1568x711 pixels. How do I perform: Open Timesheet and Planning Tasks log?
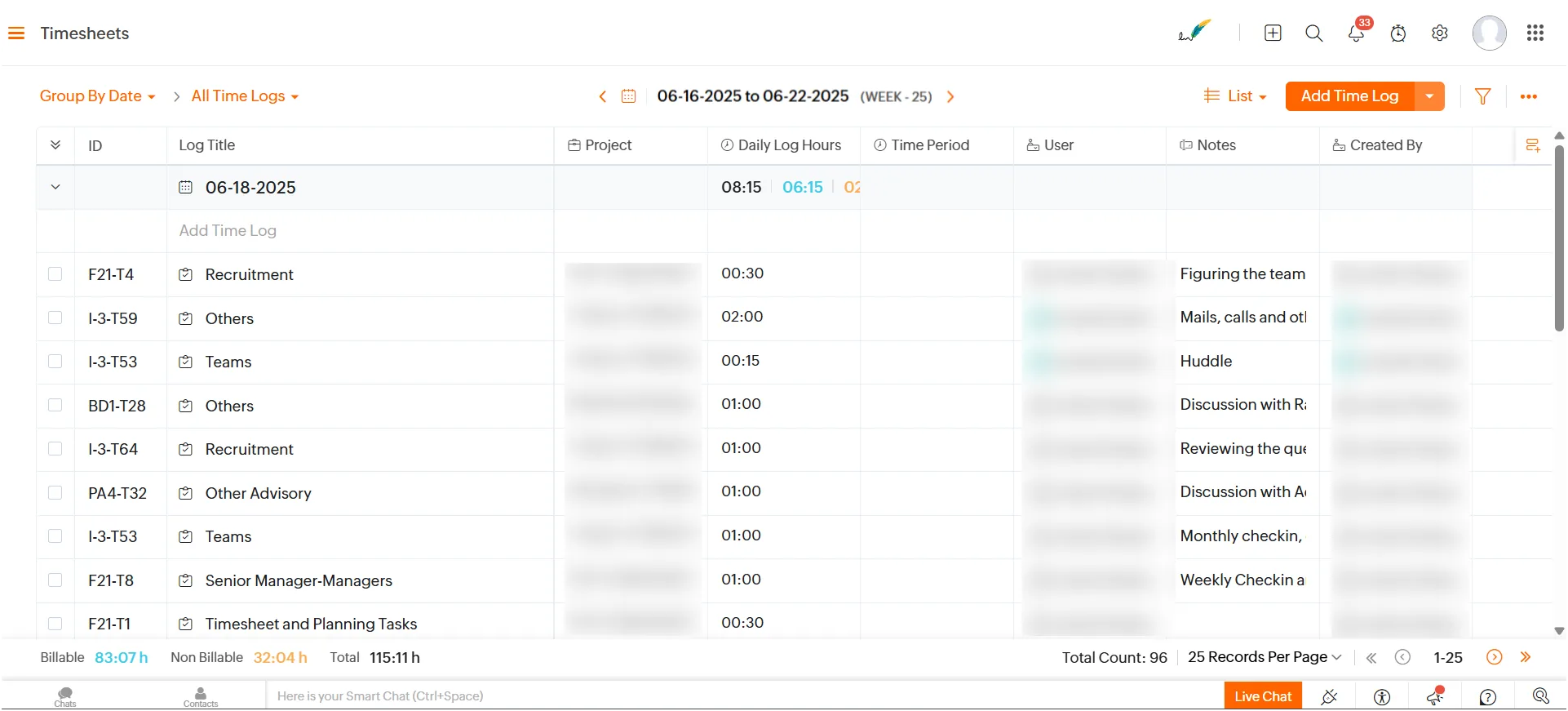311,624
